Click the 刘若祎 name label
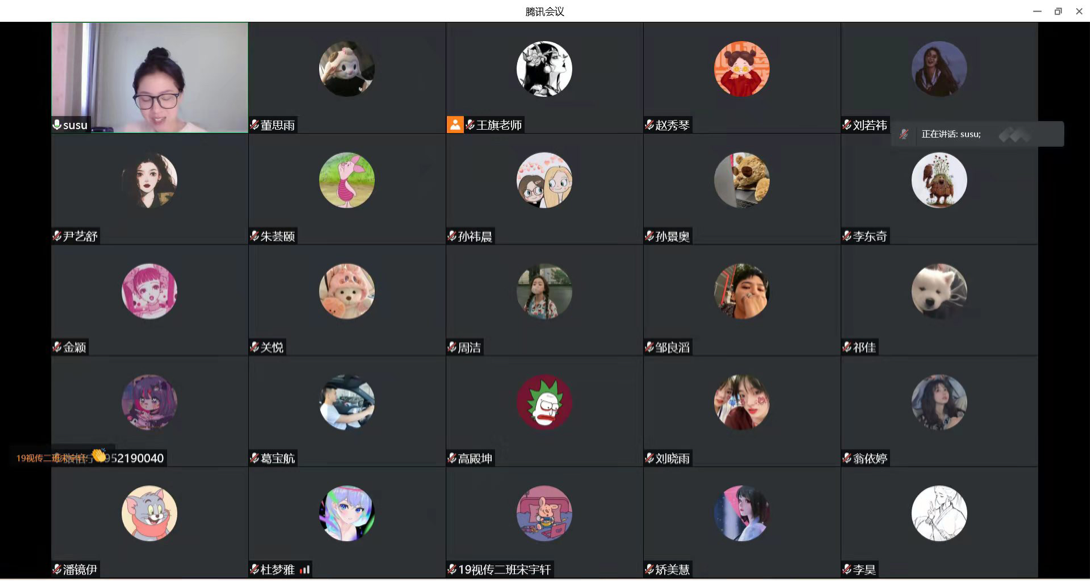This screenshot has width=1090, height=581. (x=870, y=125)
